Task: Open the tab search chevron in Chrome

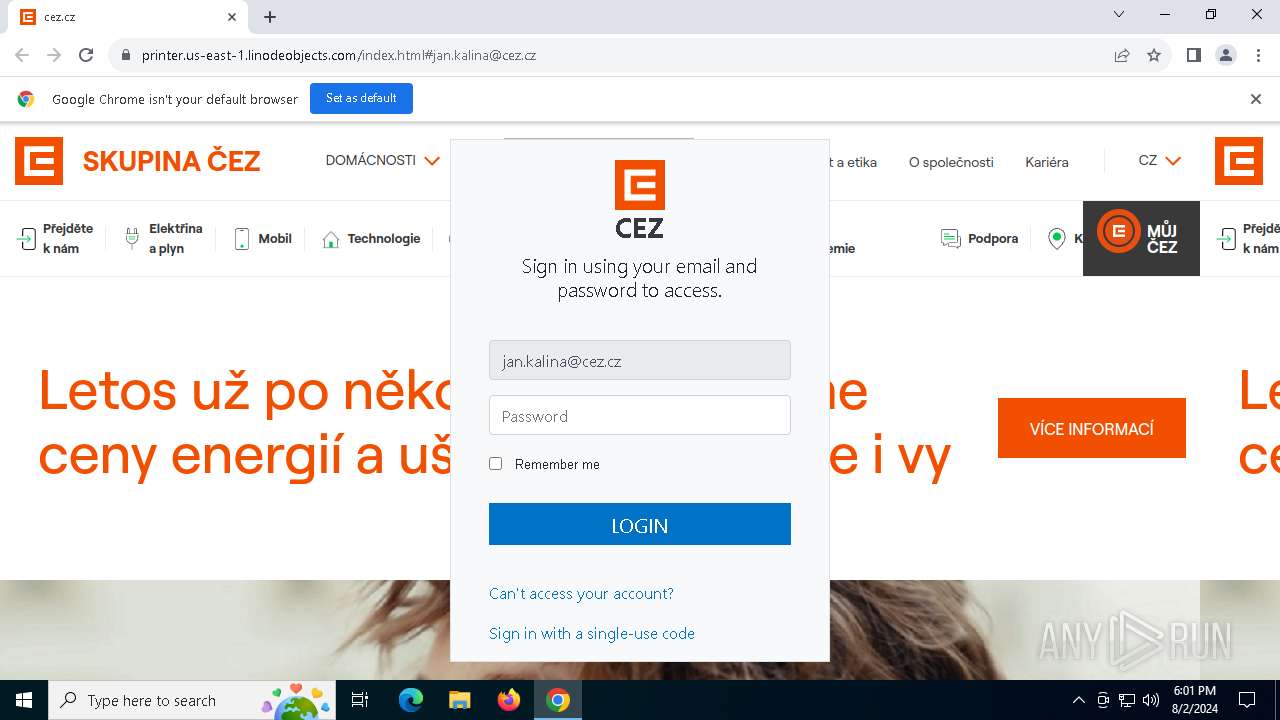Action: (x=1119, y=14)
